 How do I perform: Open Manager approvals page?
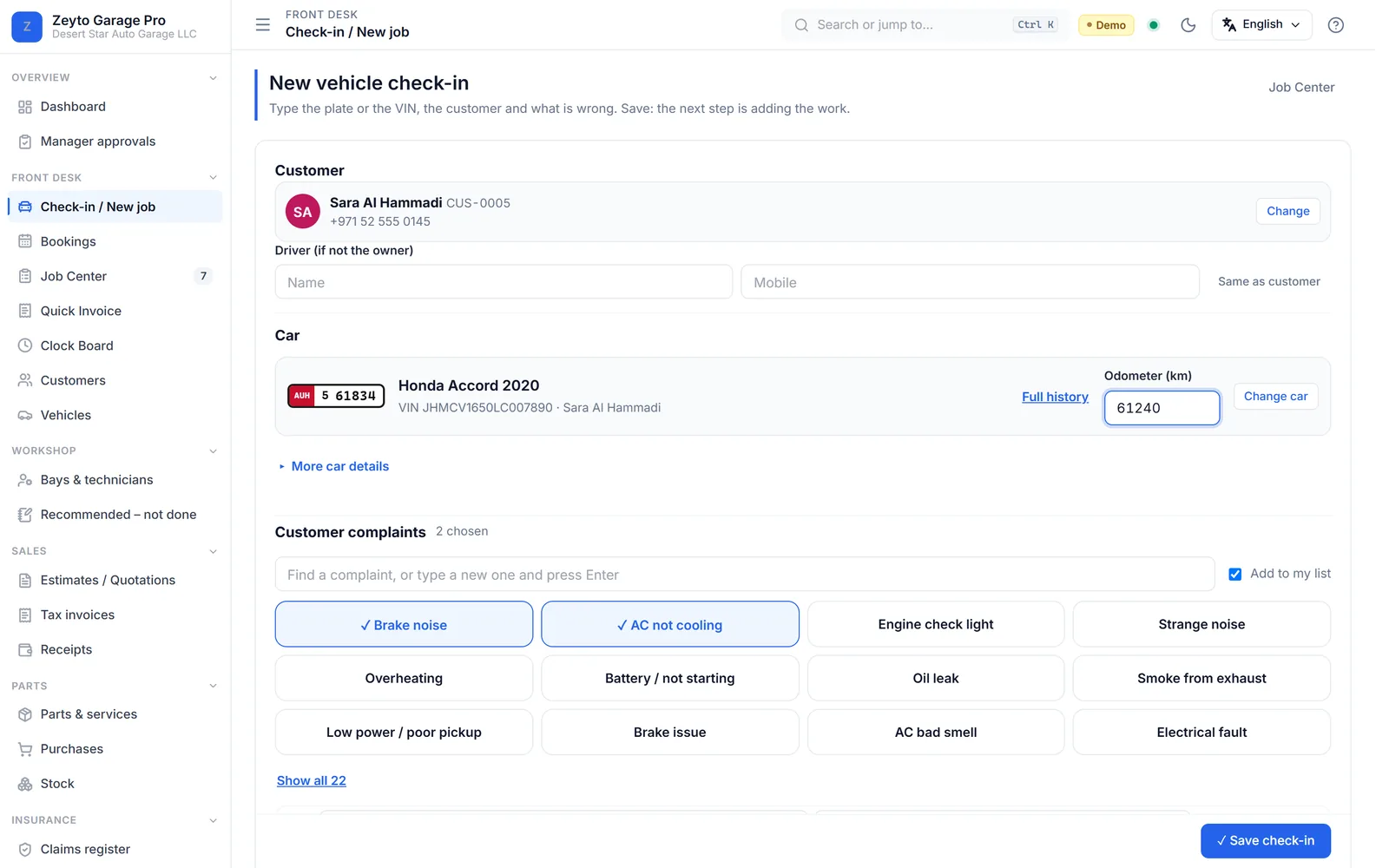click(x=115, y=141)
